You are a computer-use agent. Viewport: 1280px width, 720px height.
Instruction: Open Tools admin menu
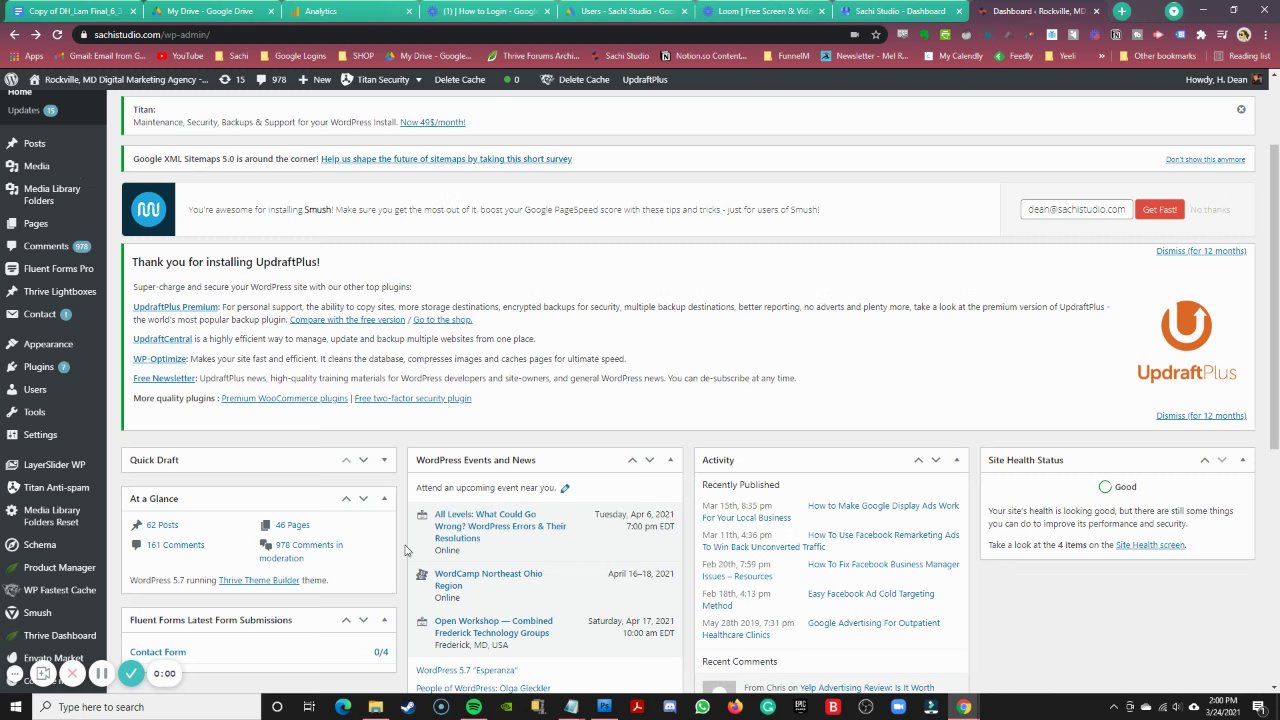point(34,412)
